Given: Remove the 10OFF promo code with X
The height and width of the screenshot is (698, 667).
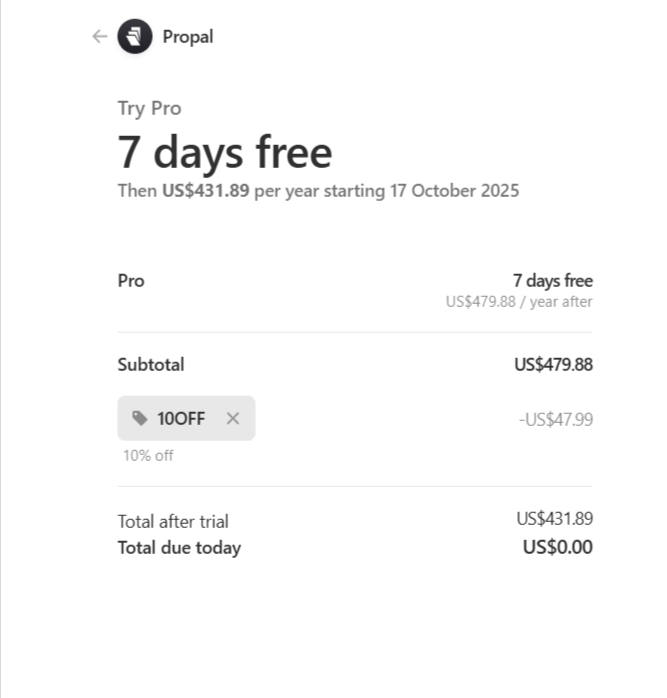Looking at the screenshot, I should tap(233, 419).
